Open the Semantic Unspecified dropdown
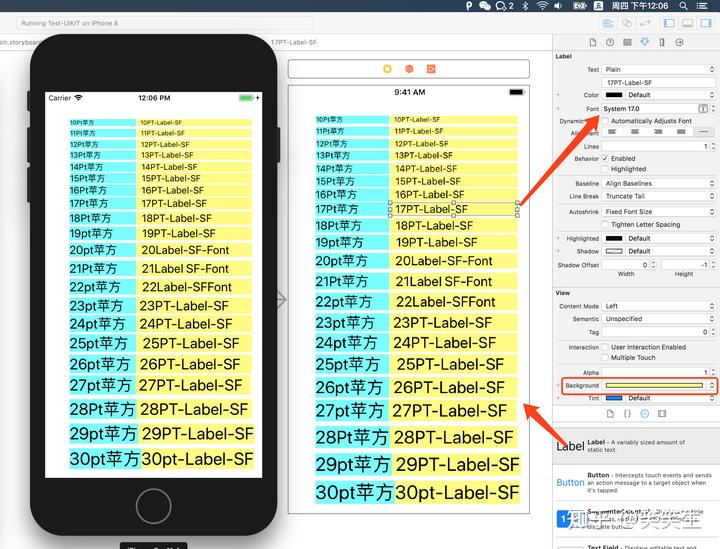720x549 pixels. click(659, 319)
